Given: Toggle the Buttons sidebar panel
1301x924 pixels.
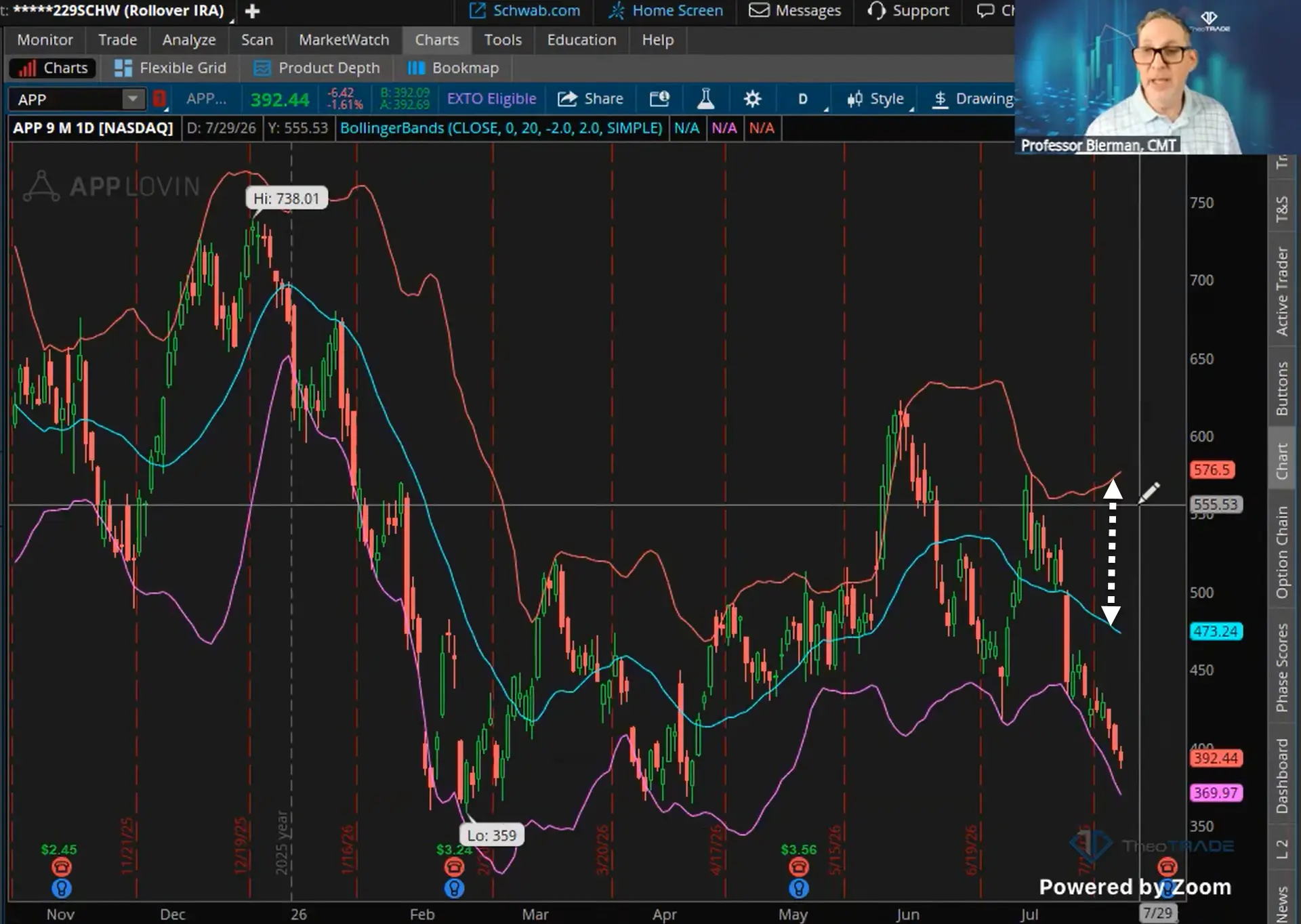Looking at the screenshot, I should click(x=1282, y=388).
